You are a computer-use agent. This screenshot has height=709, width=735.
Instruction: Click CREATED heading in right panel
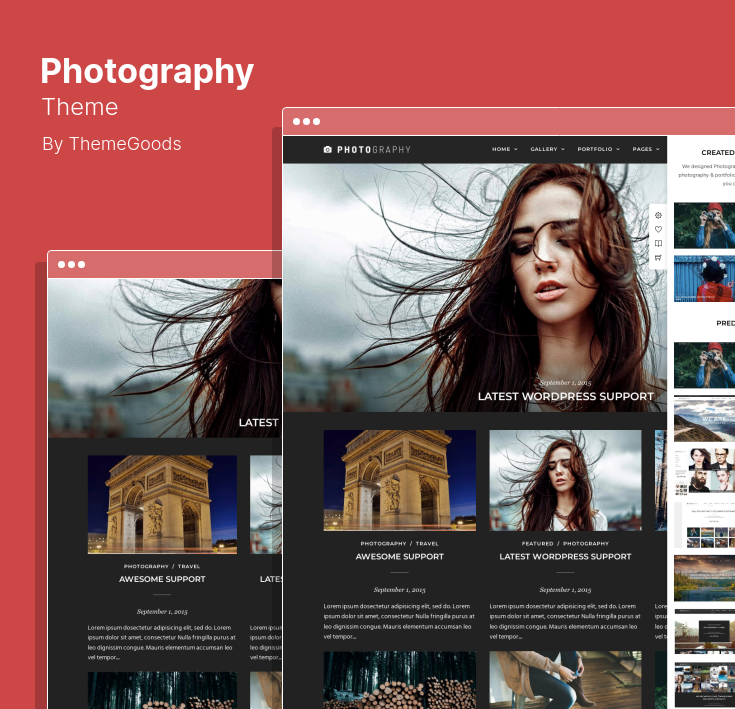(718, 153)
